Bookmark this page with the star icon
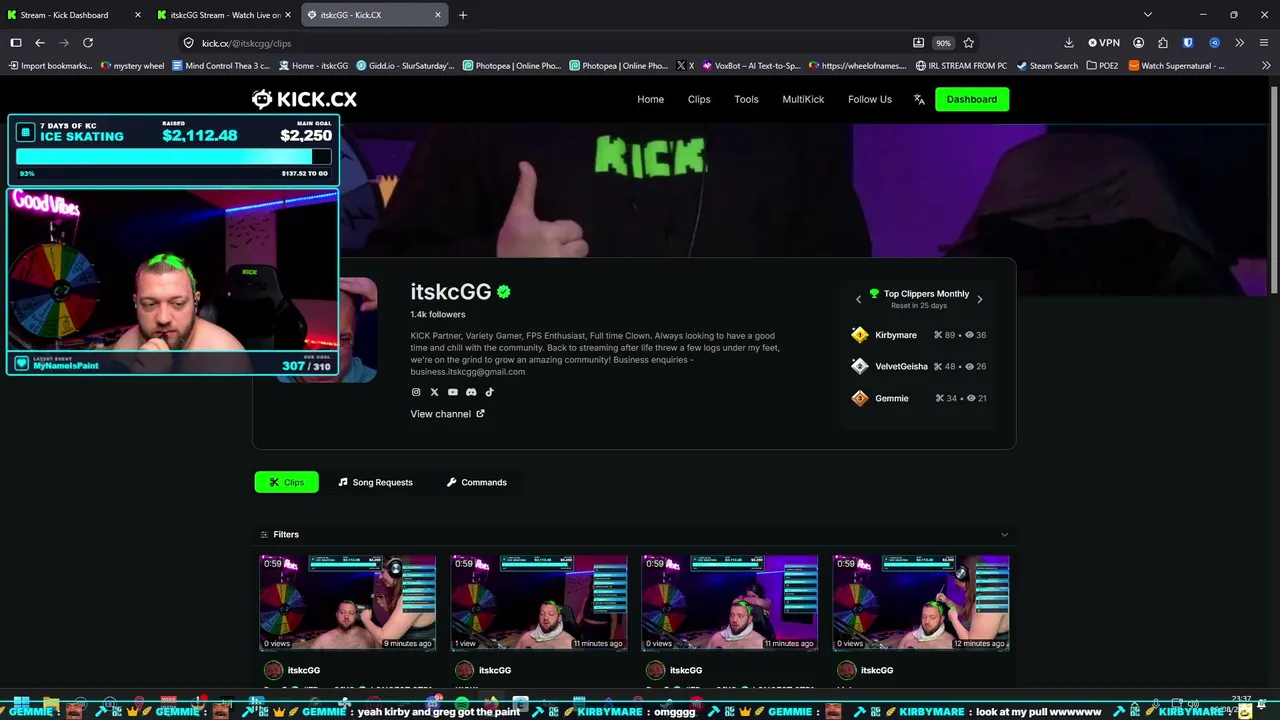This screenshot has width=1280, height=720. click(x=968, y=43)
